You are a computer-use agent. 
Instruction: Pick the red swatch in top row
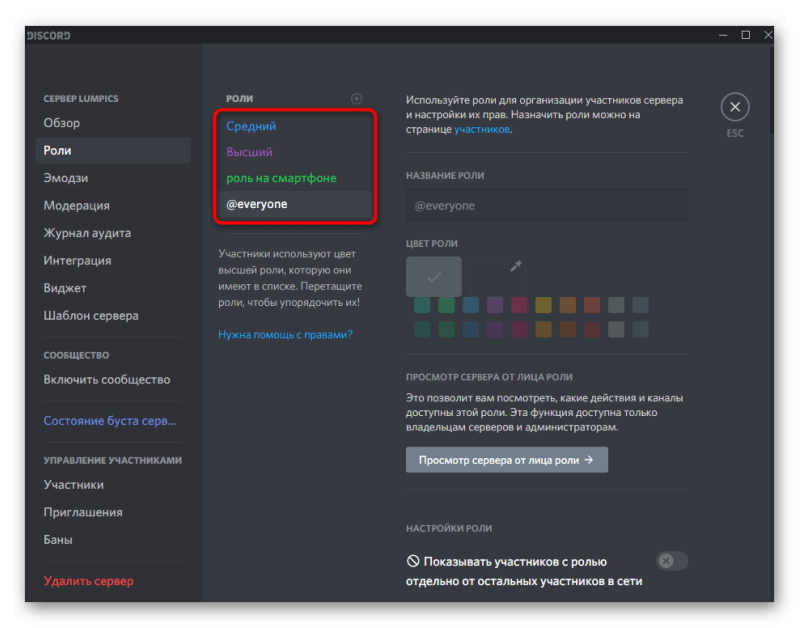(592, 305)
